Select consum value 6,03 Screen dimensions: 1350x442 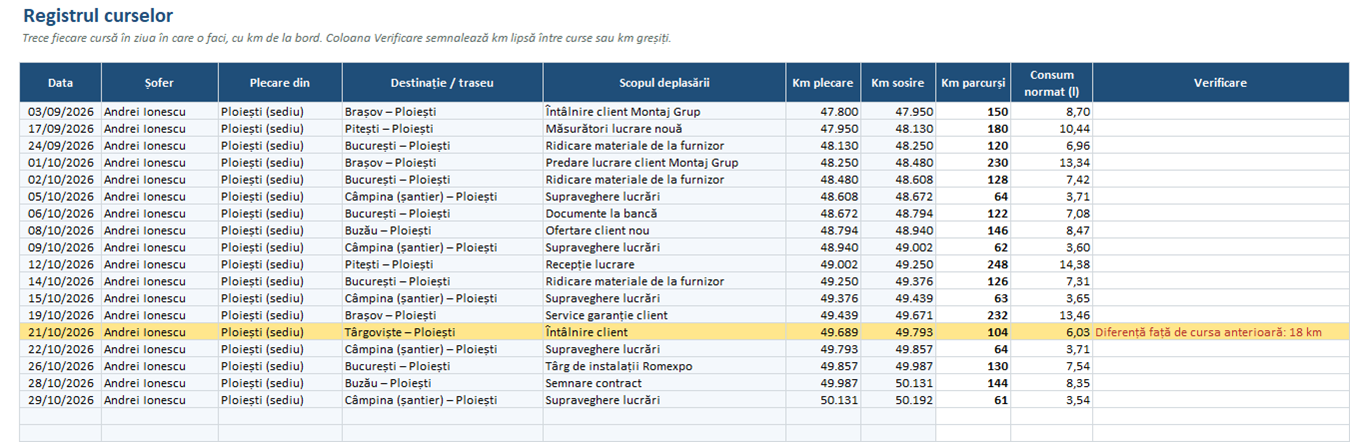pos(1051,332)
